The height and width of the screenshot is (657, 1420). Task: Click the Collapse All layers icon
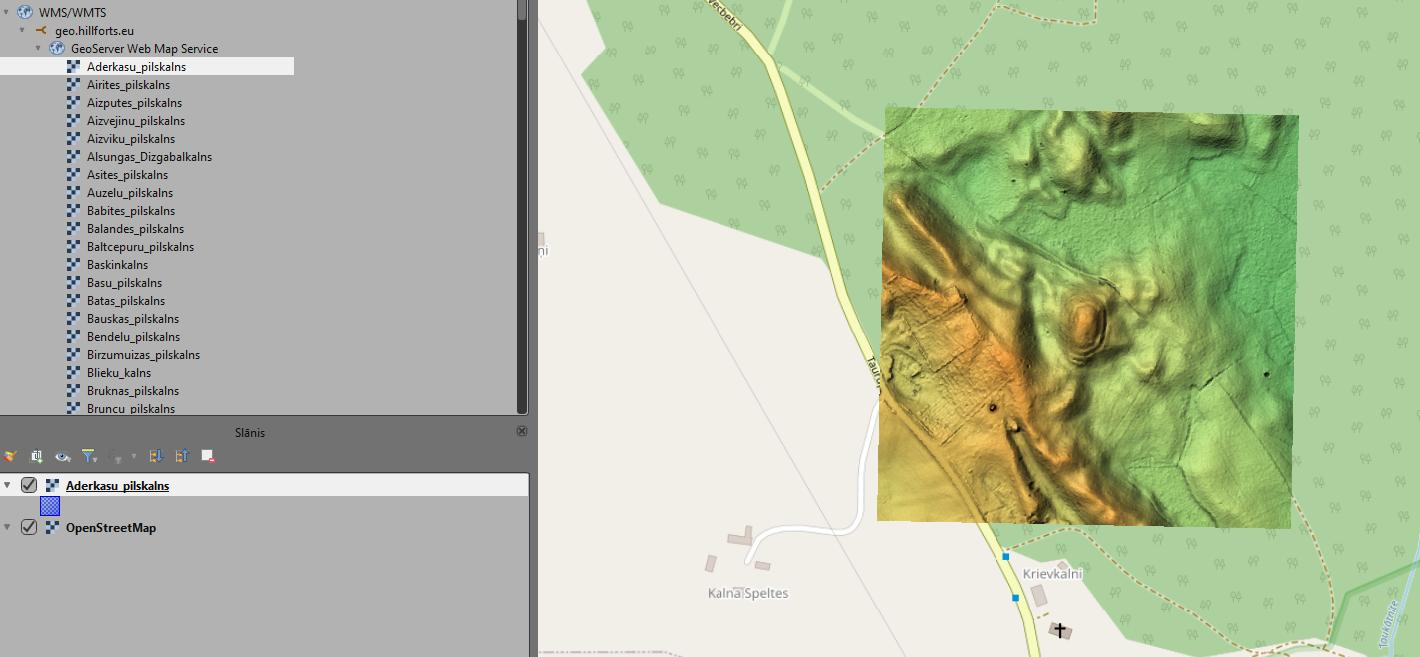pos(182,456)
